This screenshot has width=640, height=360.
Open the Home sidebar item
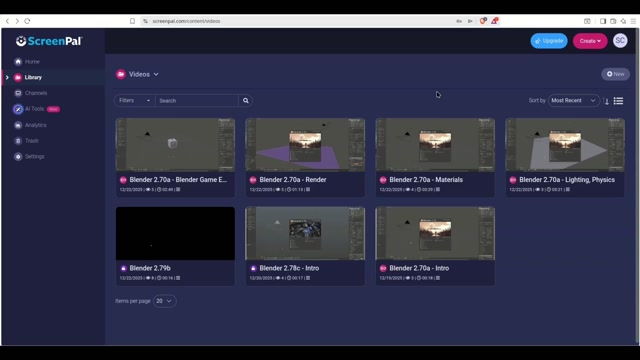coord(27,62)
